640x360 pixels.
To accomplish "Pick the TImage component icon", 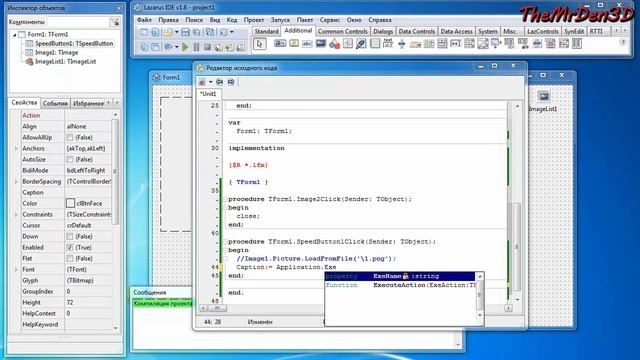I will click(321, 43).
